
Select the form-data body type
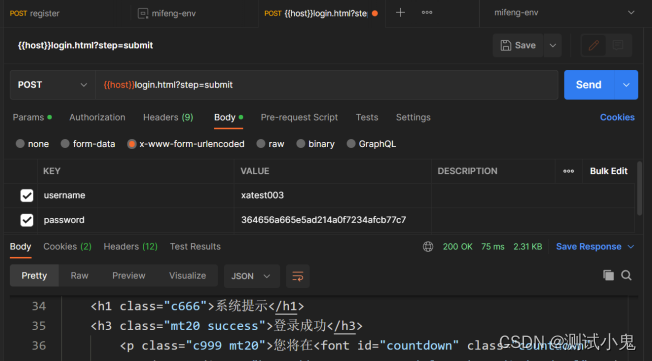coord(88,144)
